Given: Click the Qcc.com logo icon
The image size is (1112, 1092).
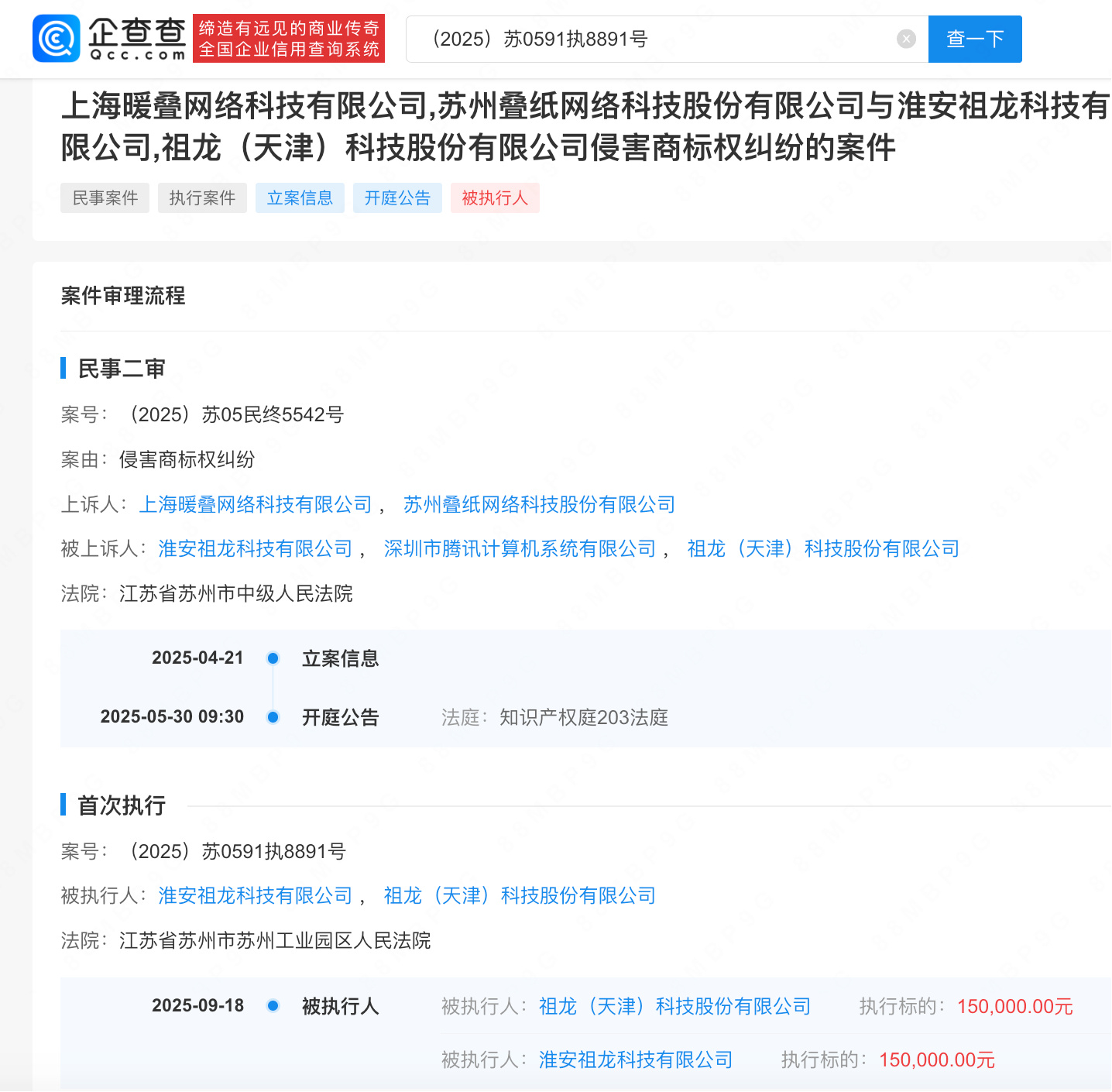Looking at the screenshot, I should [x=56, y=39].
